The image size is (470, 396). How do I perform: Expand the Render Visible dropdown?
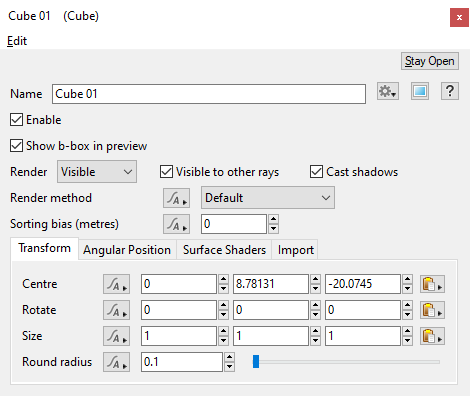(97, 172)
